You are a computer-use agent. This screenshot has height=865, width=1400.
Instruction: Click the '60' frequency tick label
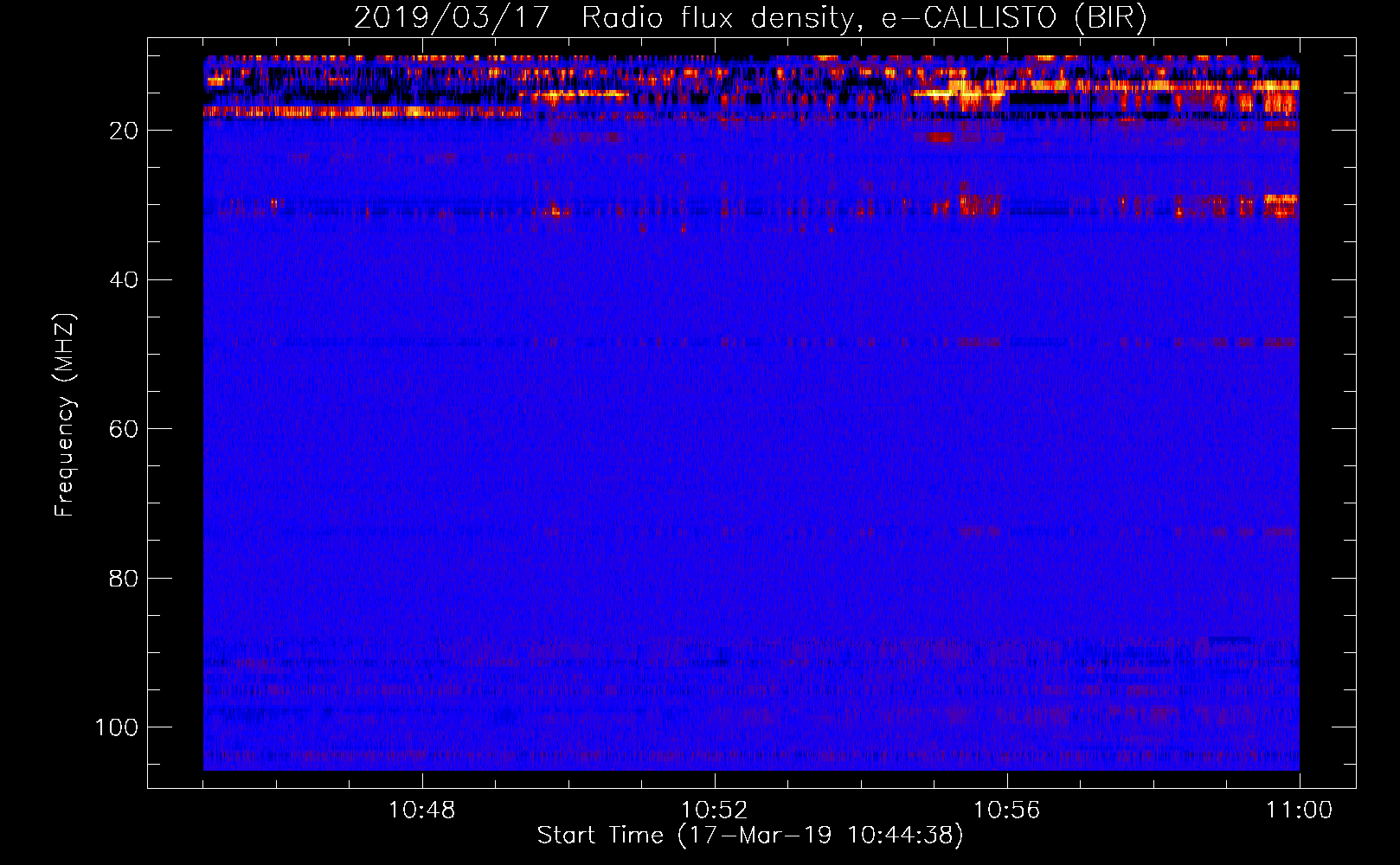point(124,429)
